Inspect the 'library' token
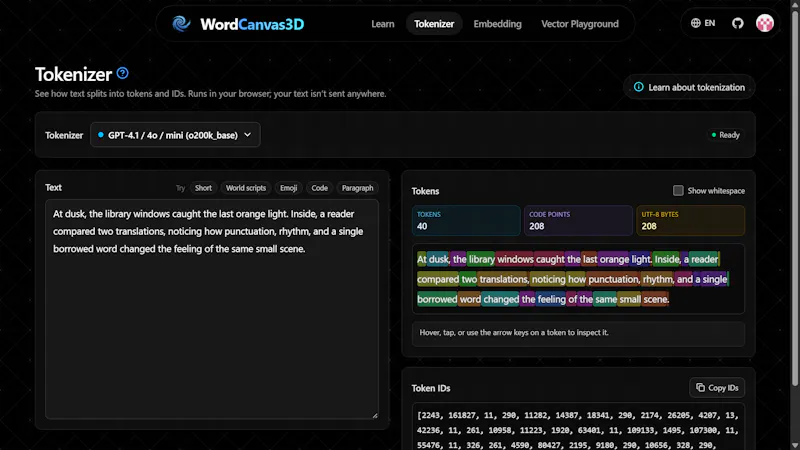This screenshot has width=800, height=450. click(481, 259)
